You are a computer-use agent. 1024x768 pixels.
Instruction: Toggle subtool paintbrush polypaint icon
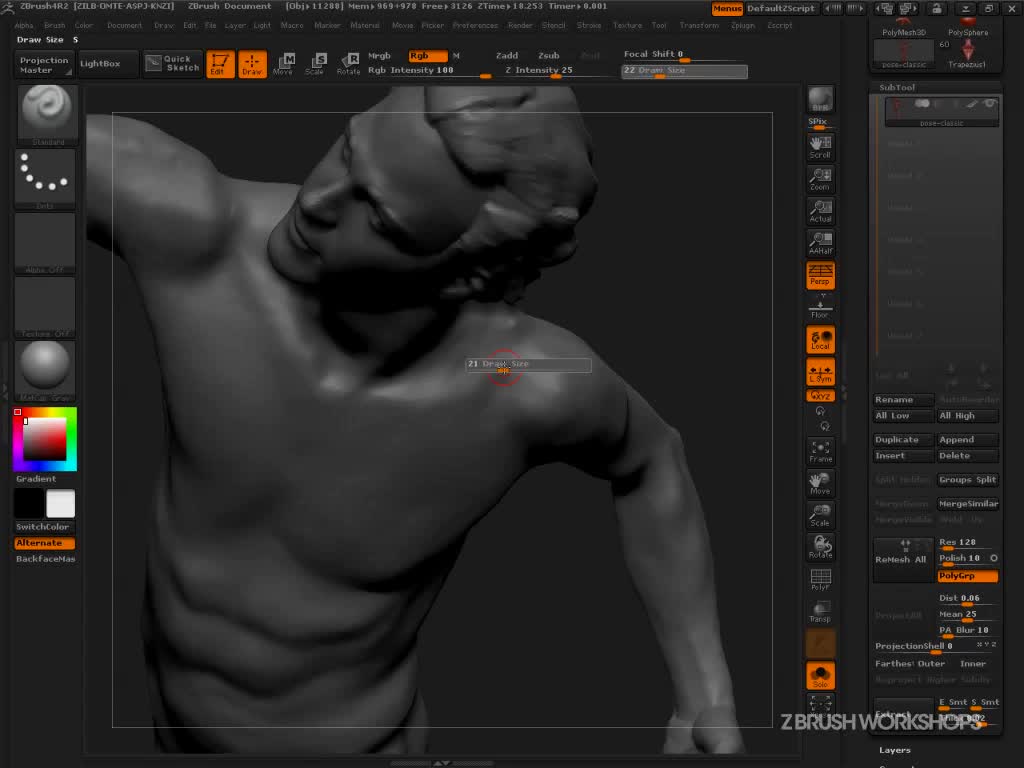[972, 104]
